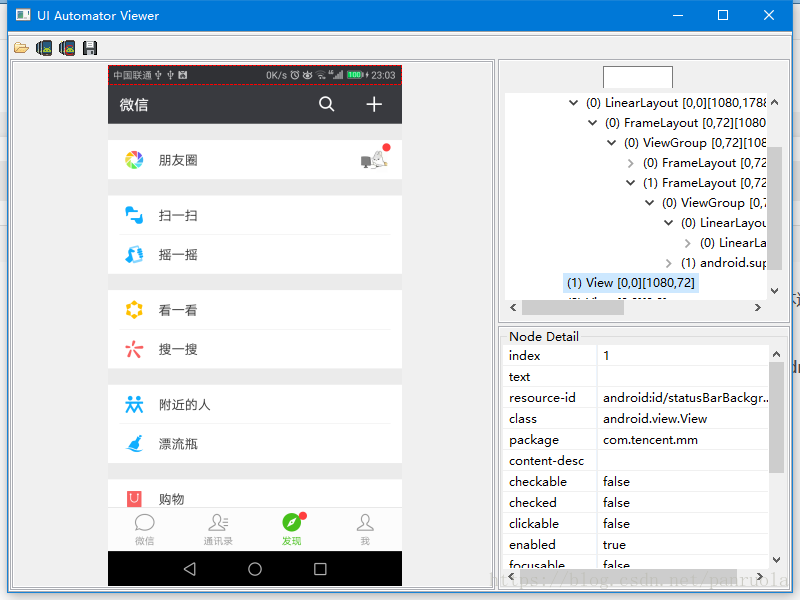The height and width of the screenshot is (600, 800).
Task: Maximize the UI Automator Viewer window
Action: [x=723, y=15]
